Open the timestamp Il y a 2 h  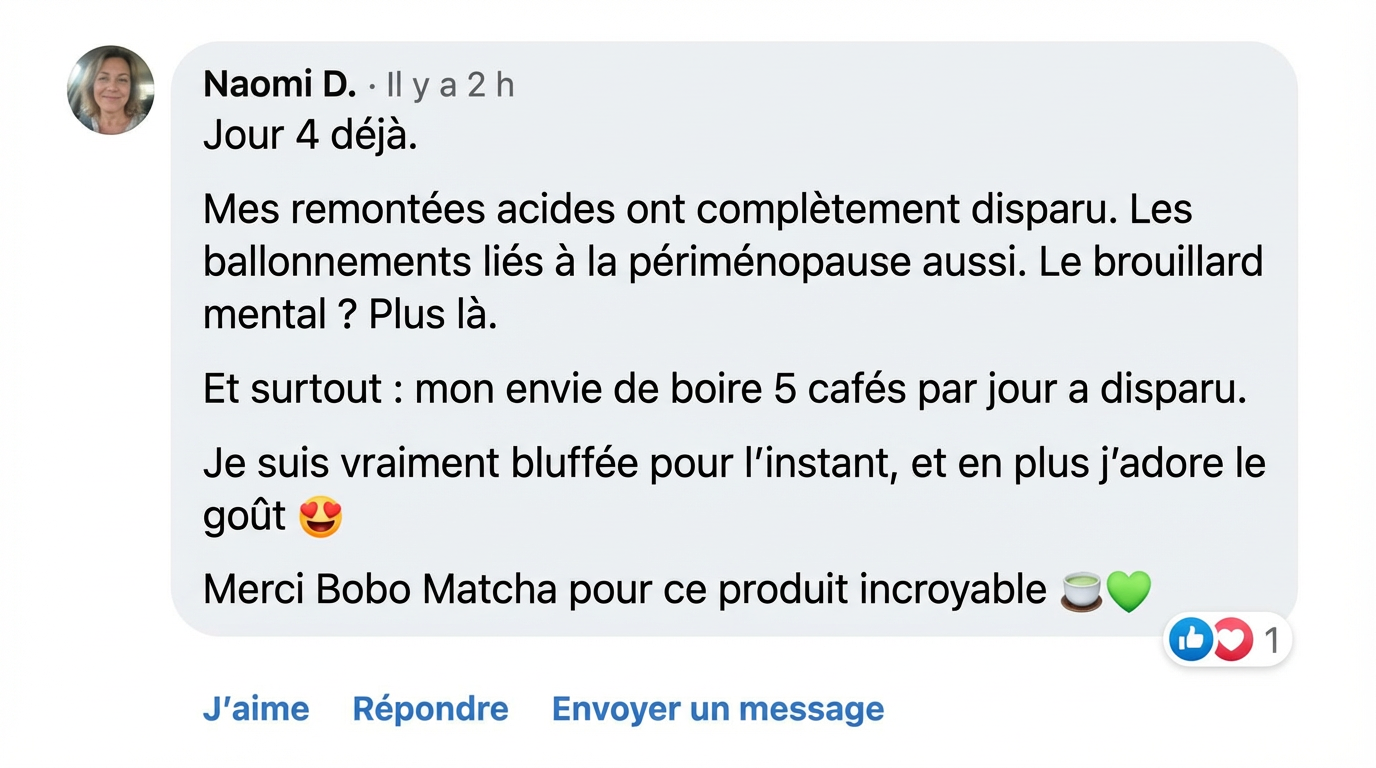tap(450, 85)
